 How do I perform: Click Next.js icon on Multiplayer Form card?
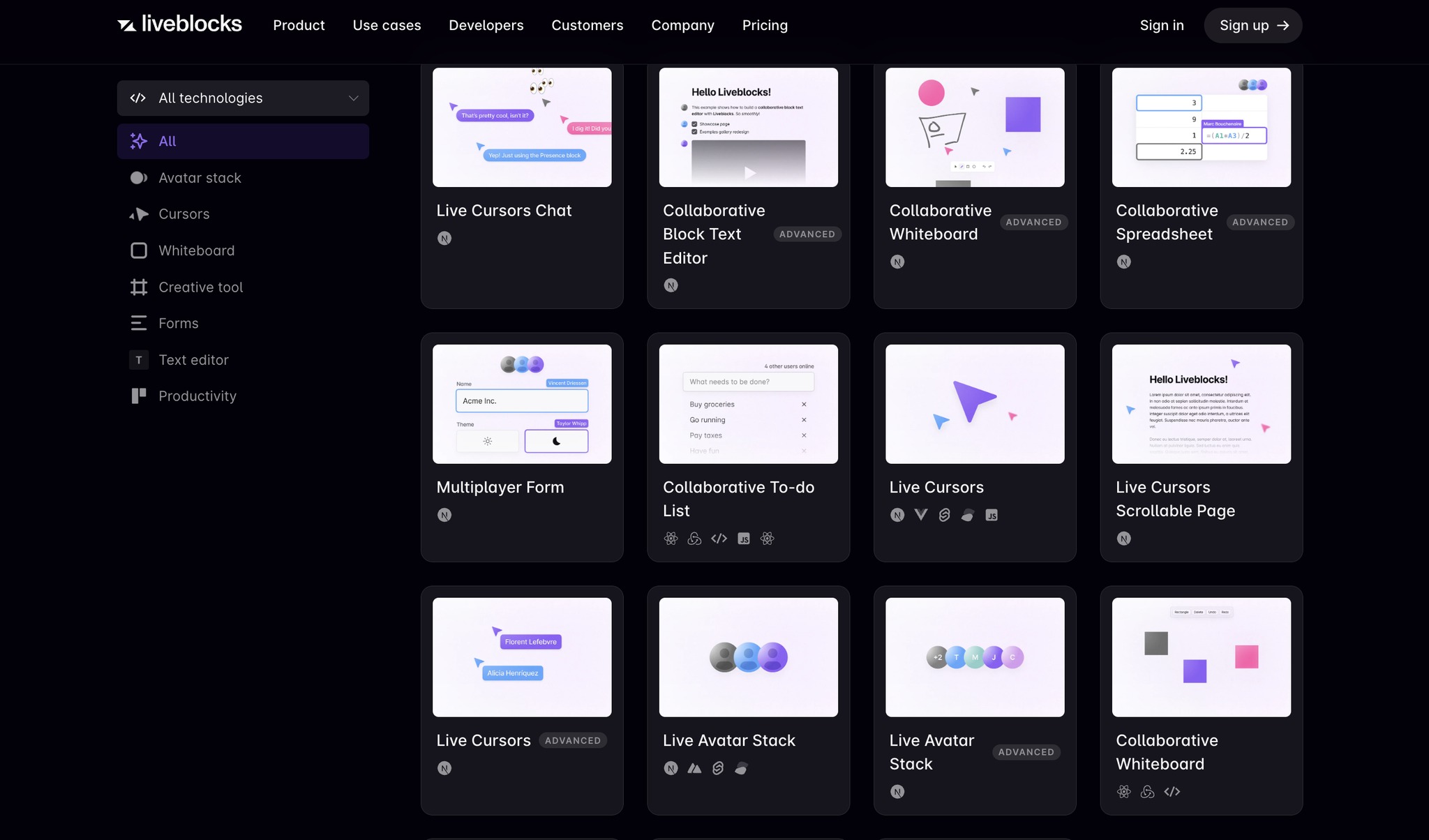(x=444, y=515)
